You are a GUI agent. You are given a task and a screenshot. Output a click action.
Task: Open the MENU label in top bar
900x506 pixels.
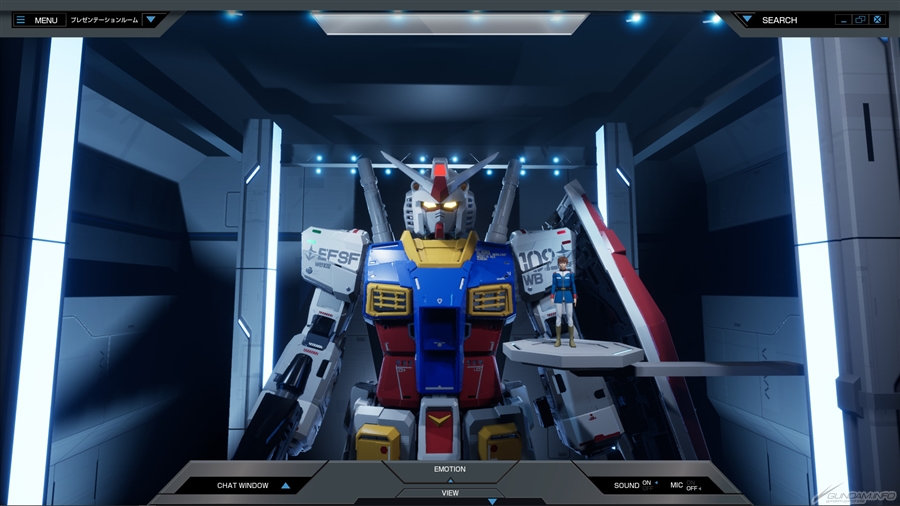[x=46, y=20]
